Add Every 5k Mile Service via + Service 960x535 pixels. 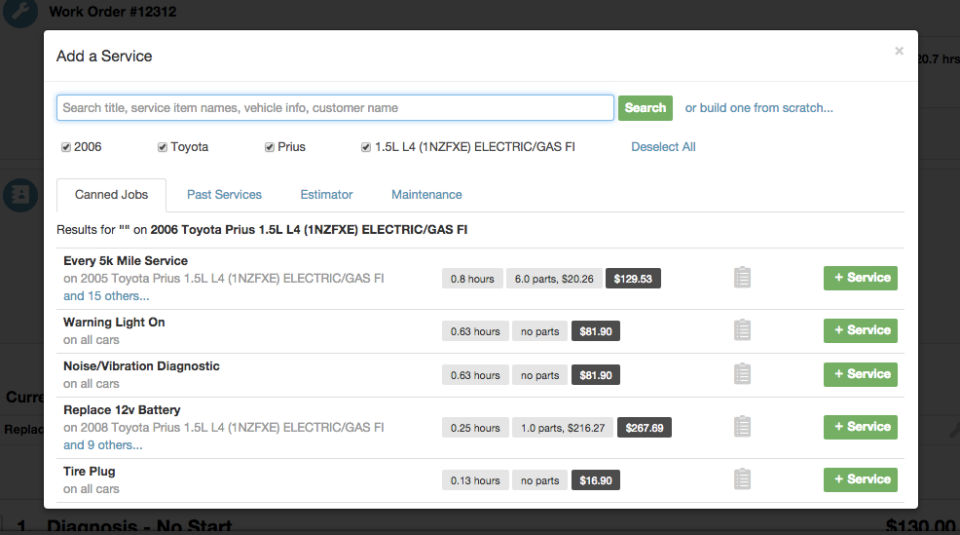[x=860, y=278]
